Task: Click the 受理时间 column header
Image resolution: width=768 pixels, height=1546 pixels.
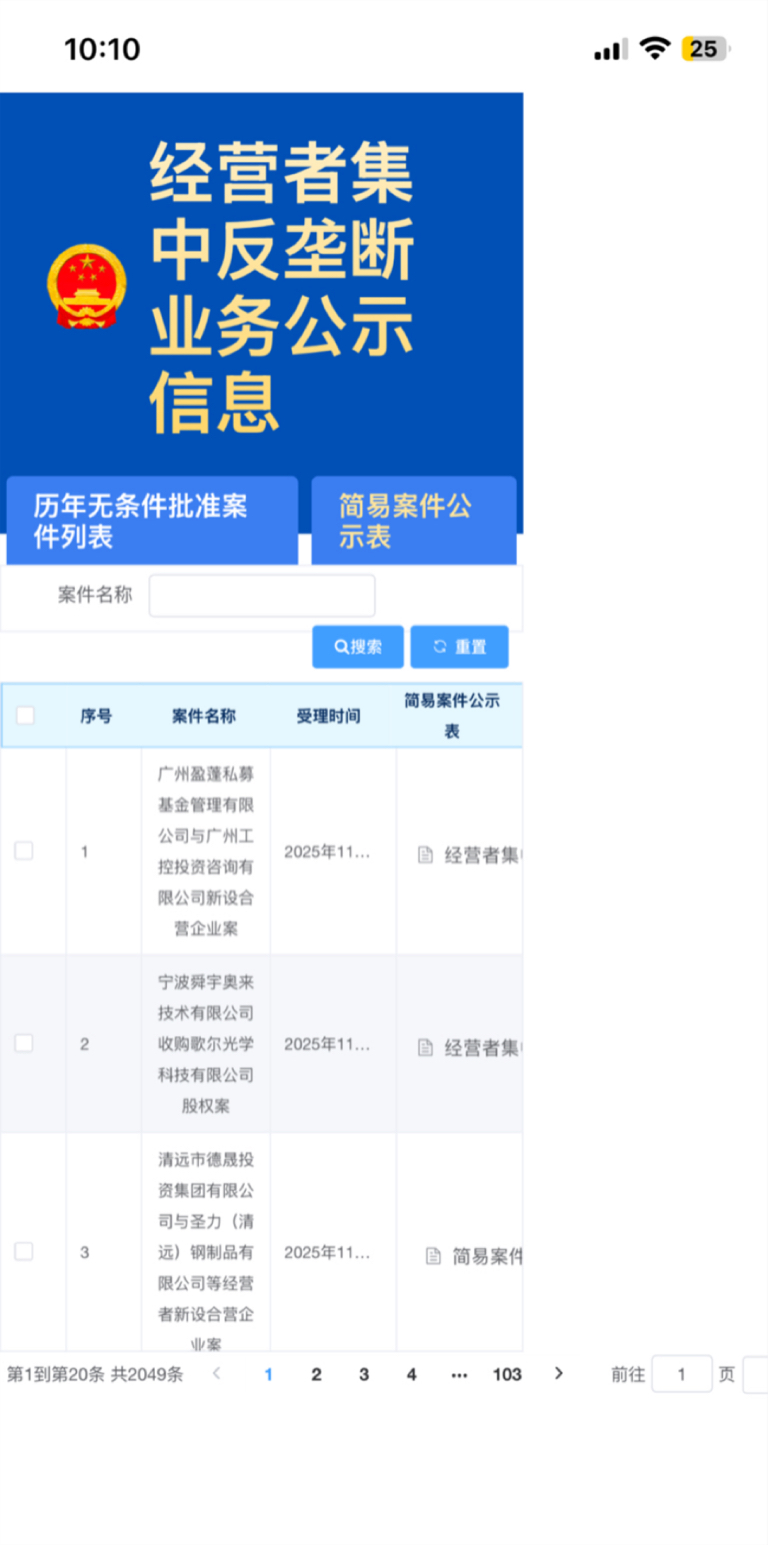Action: (x=328, y=716)
